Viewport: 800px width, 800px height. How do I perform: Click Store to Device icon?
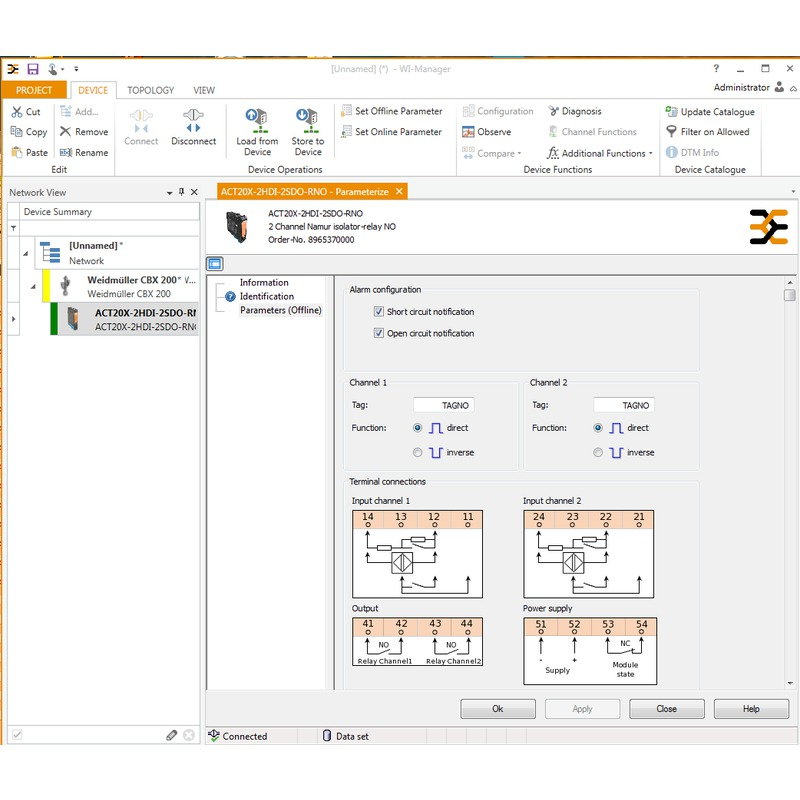308,121
